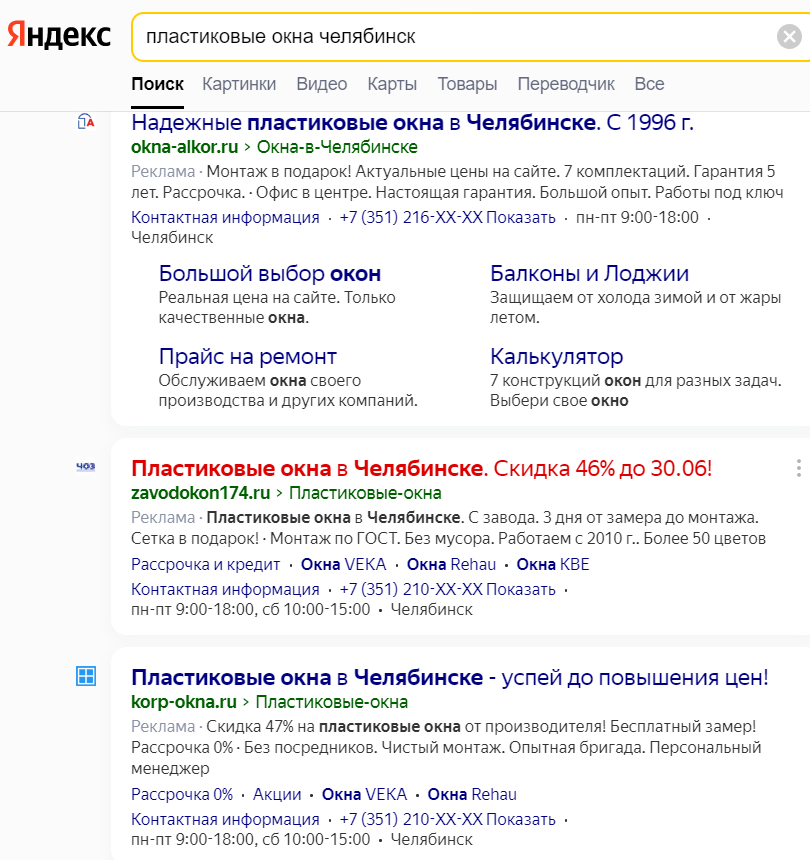
Task: Open the 'Рассрочка 0%' quick link
Action: point(182,794)
